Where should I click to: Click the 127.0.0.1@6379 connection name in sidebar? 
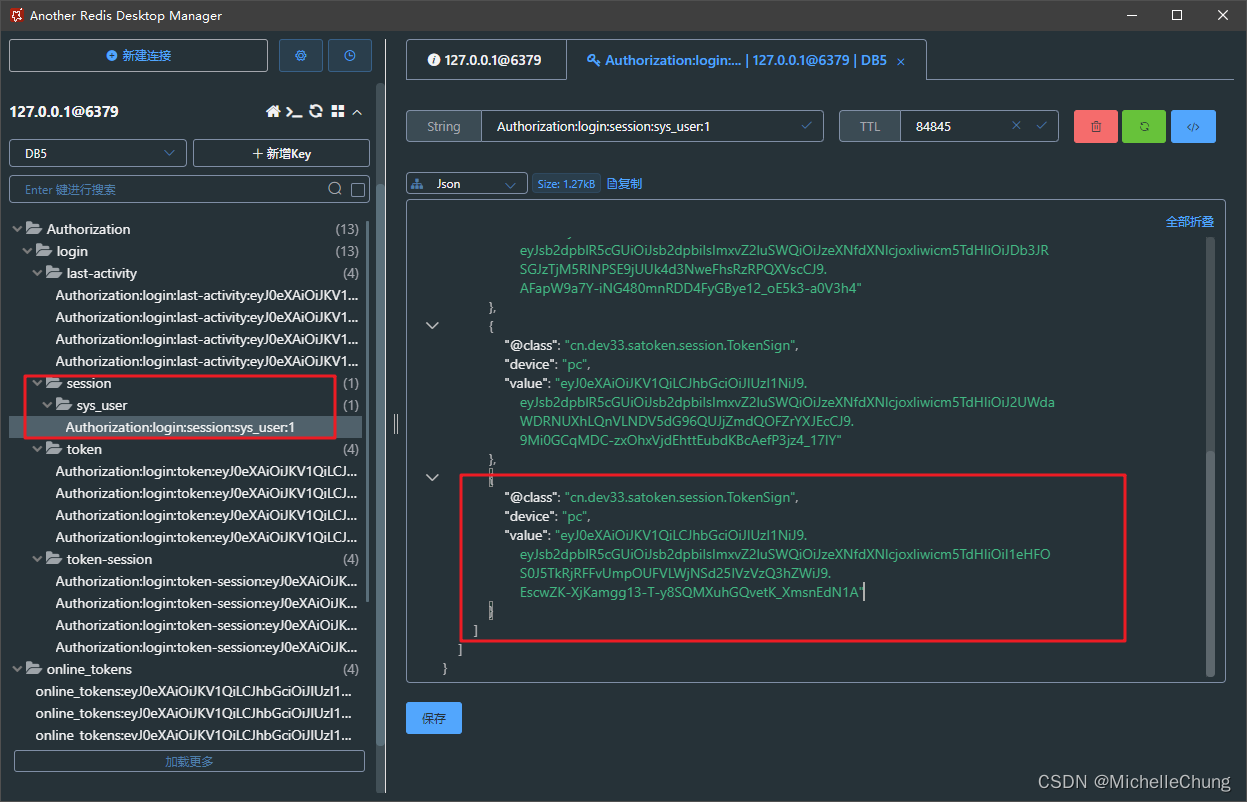coord(64,112)
